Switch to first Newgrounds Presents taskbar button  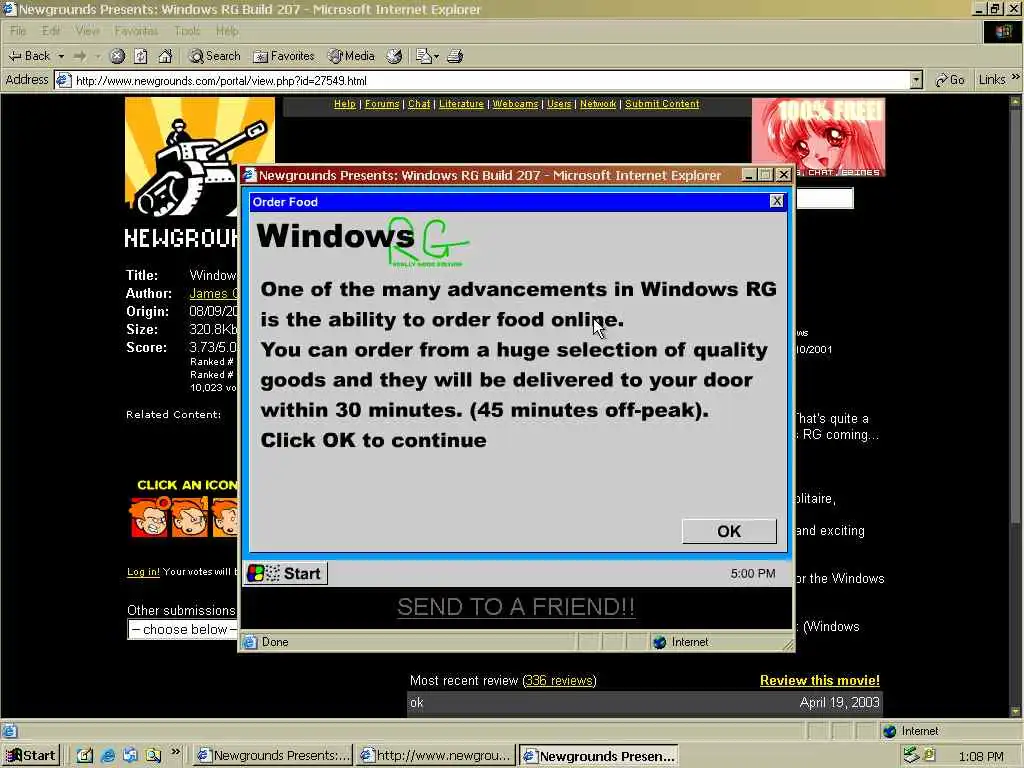tap(273, 756)
